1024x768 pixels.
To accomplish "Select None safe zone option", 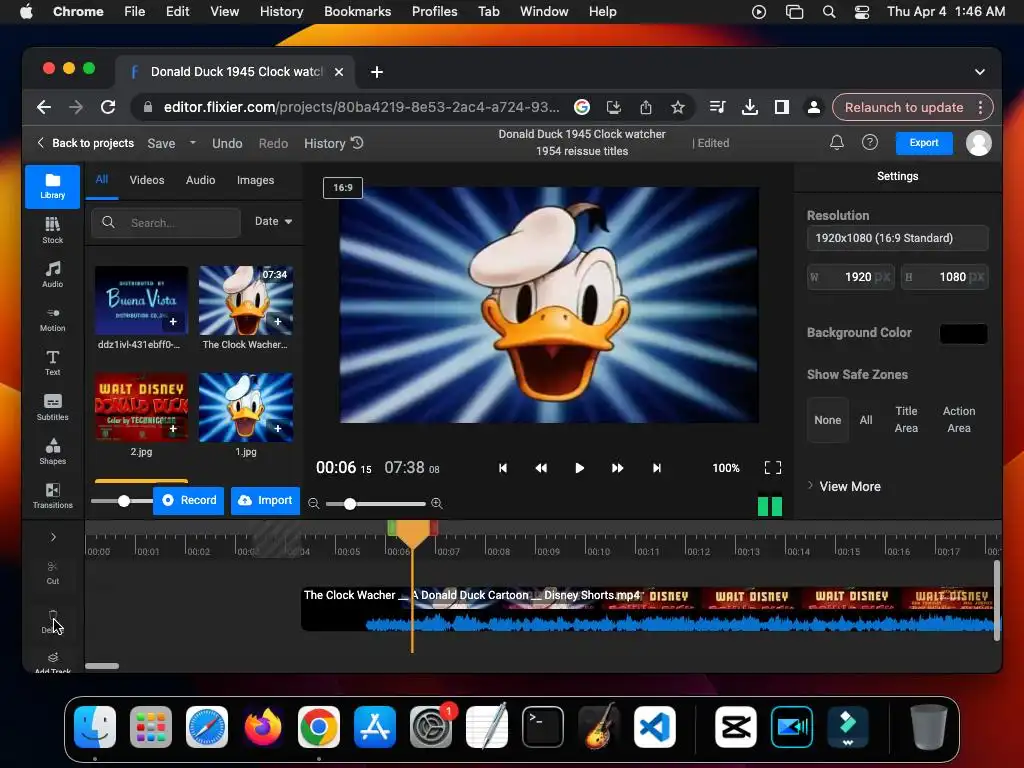I will [827, 420].
